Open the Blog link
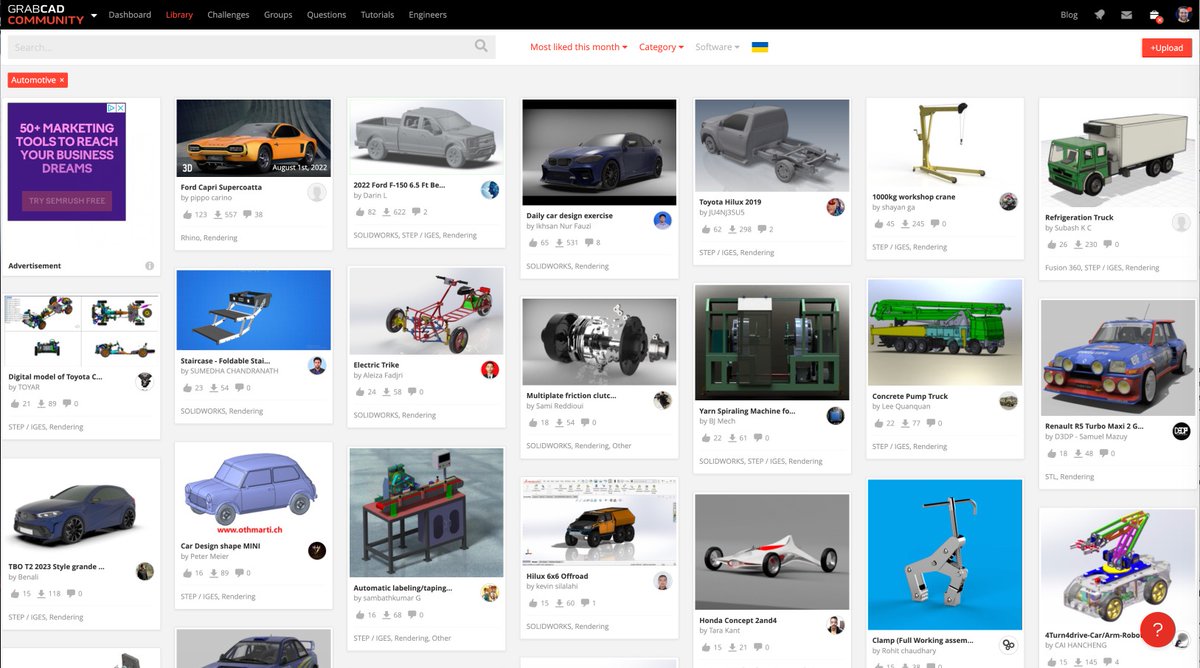 pyautogui.click(x=1068, y=14)
